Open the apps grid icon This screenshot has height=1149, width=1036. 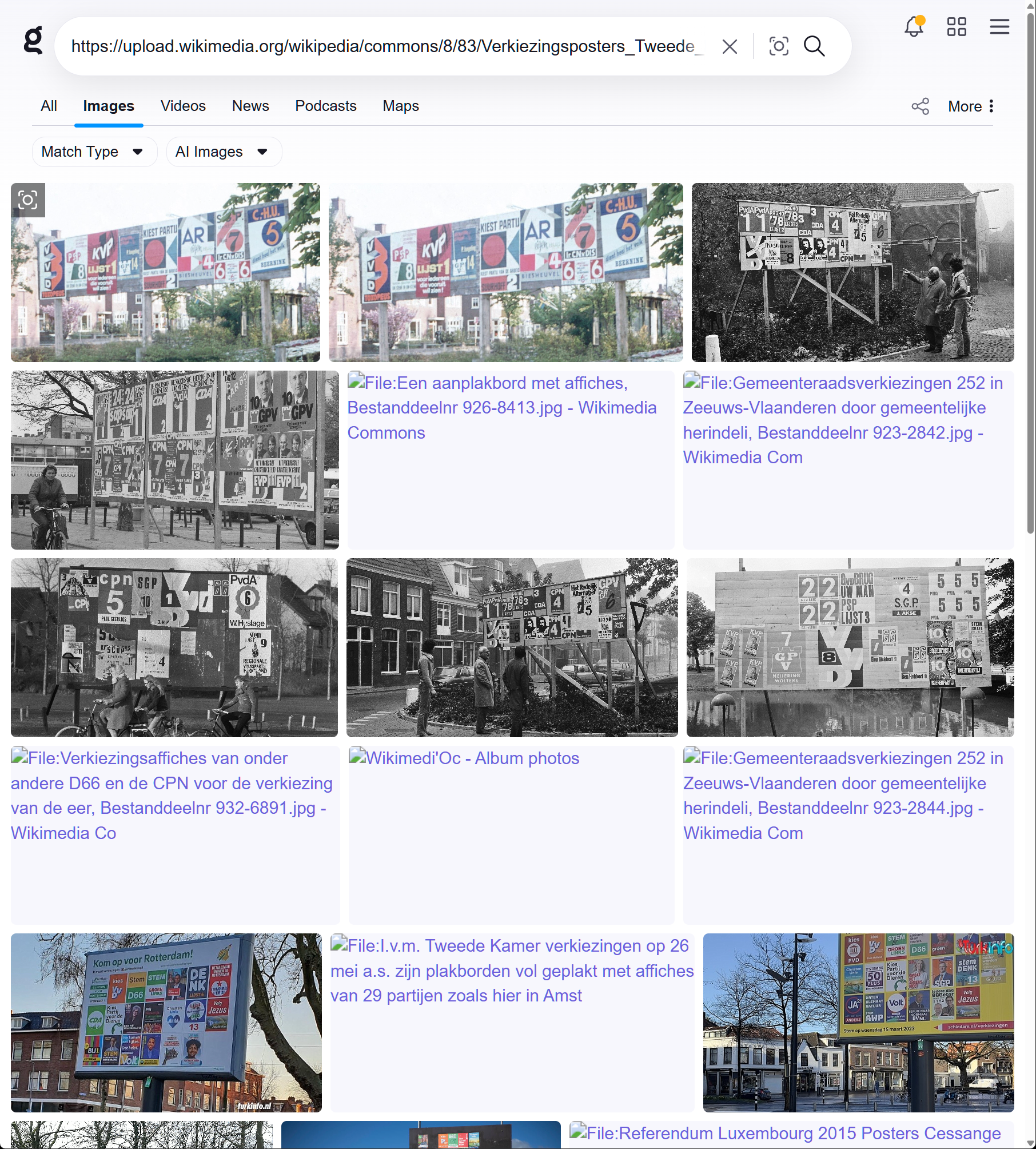tap(957, 27)
